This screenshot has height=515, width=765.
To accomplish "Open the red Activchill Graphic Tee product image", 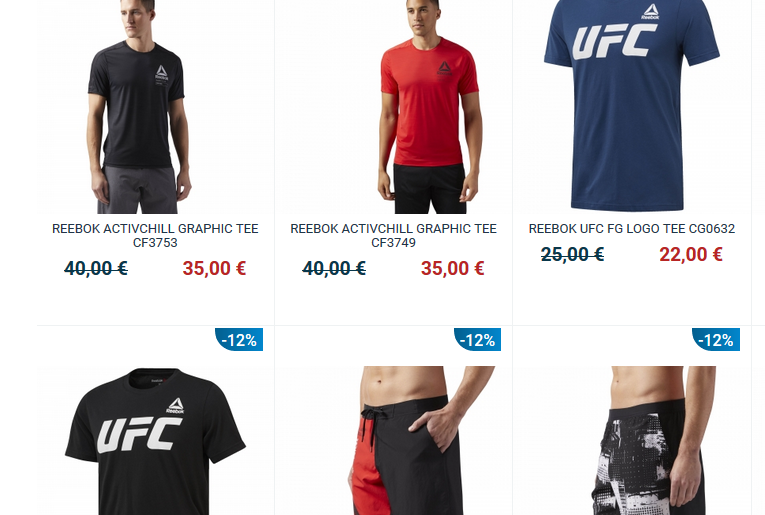I will 393,106.
